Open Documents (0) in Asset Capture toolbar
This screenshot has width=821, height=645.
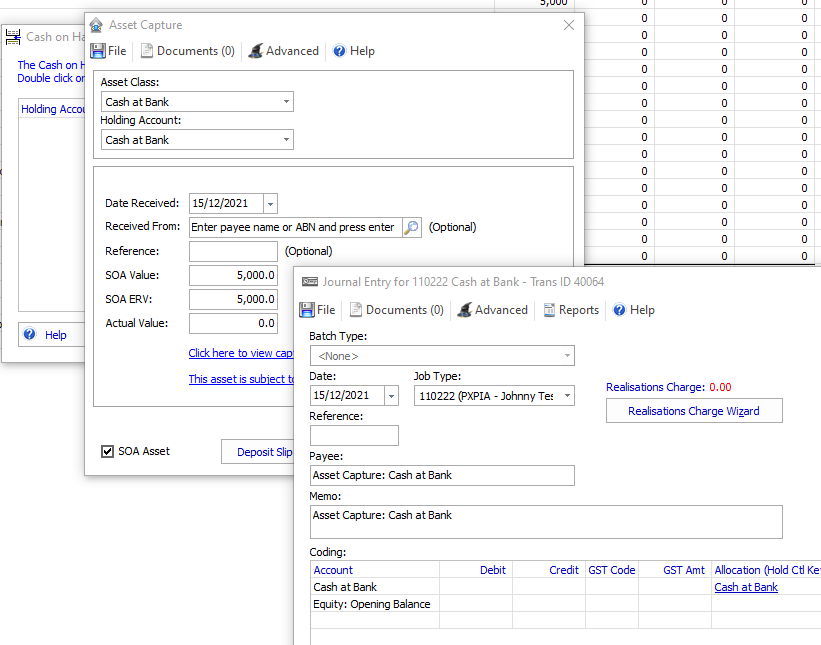click(x=187, y=51)
